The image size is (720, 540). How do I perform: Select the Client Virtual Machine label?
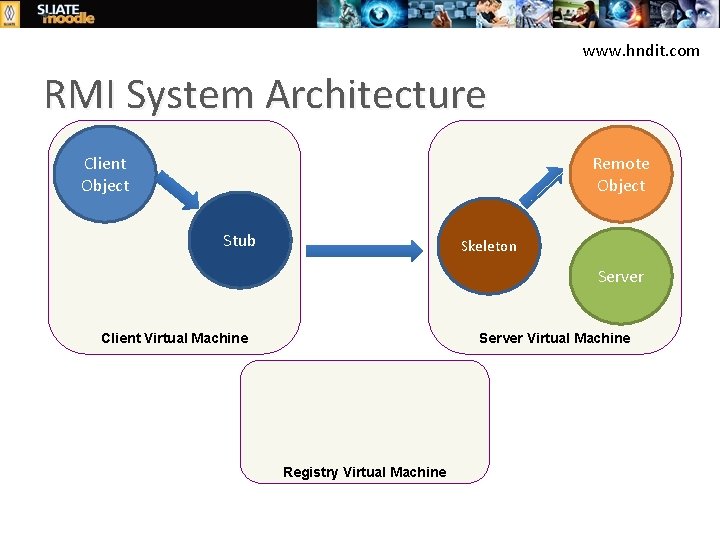click(x=174, y=338)
